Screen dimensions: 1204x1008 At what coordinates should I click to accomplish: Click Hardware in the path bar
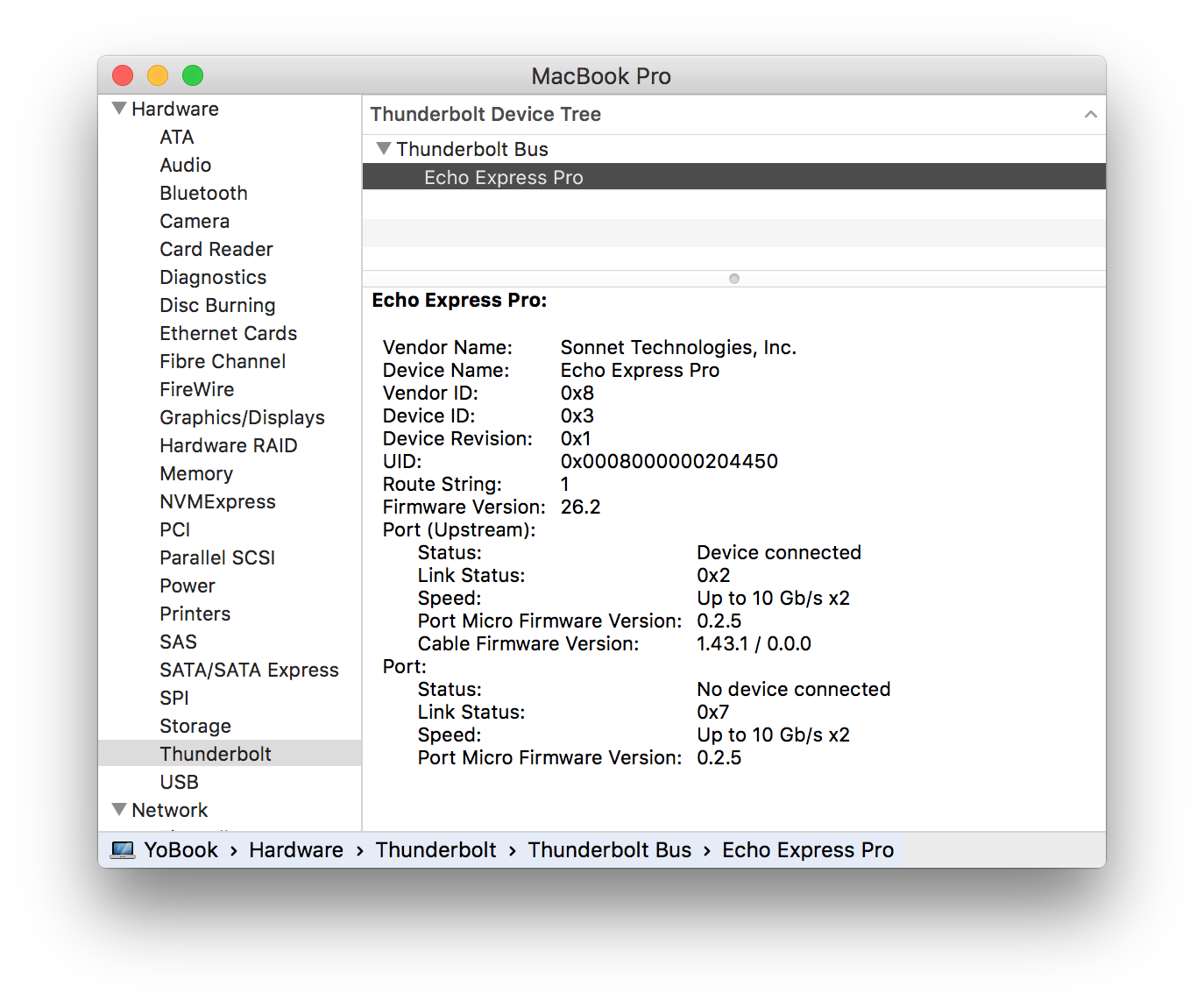point(296,850)
